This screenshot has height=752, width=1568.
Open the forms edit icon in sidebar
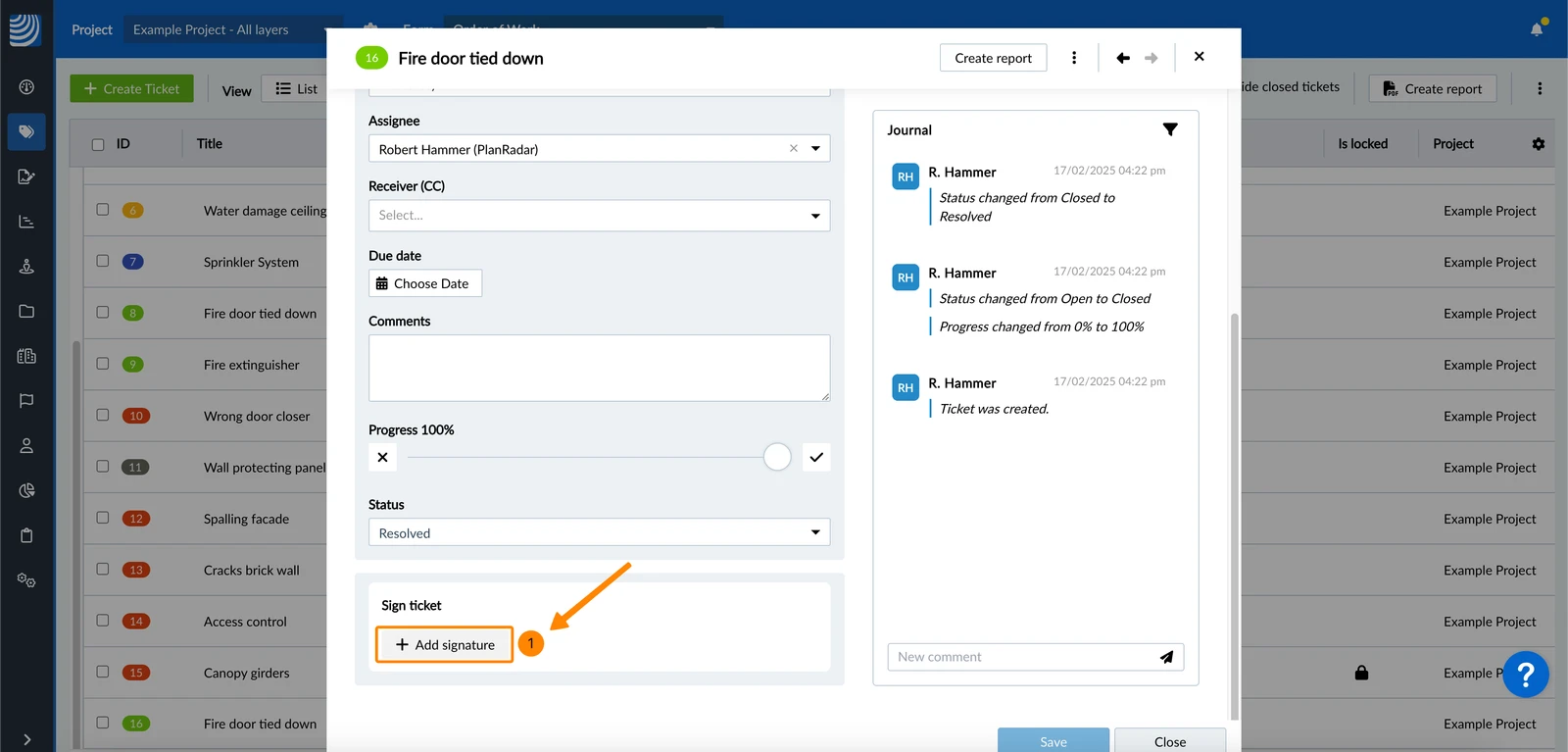pyautogui.click(x=26, y=176)
